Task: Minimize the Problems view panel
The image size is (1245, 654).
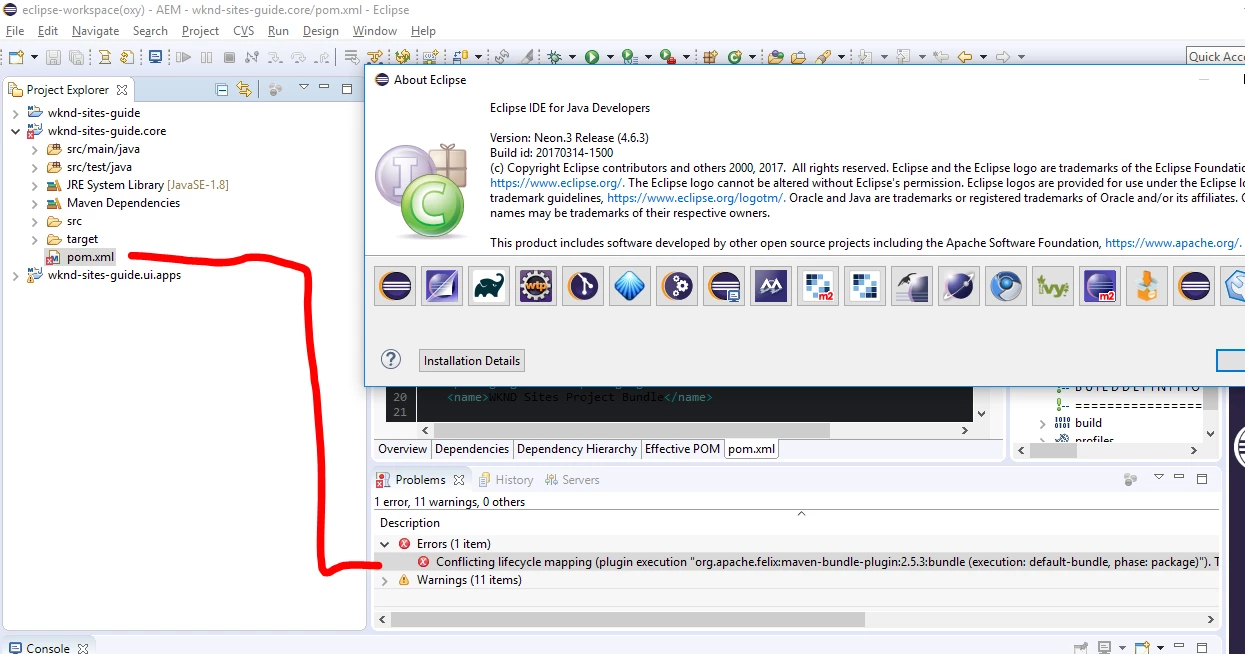Action: (1180, 478)
